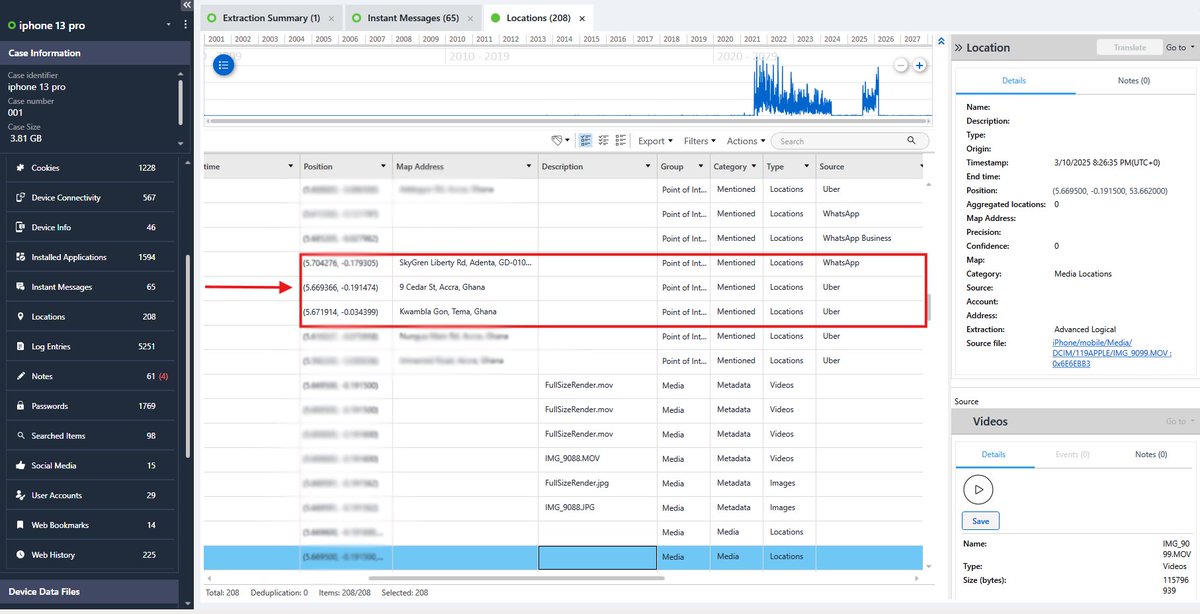Click the Translate button
Image resolution: width=1200 pixels, height=614 pixels.
pyautogui.click(x=1129, y=47)
